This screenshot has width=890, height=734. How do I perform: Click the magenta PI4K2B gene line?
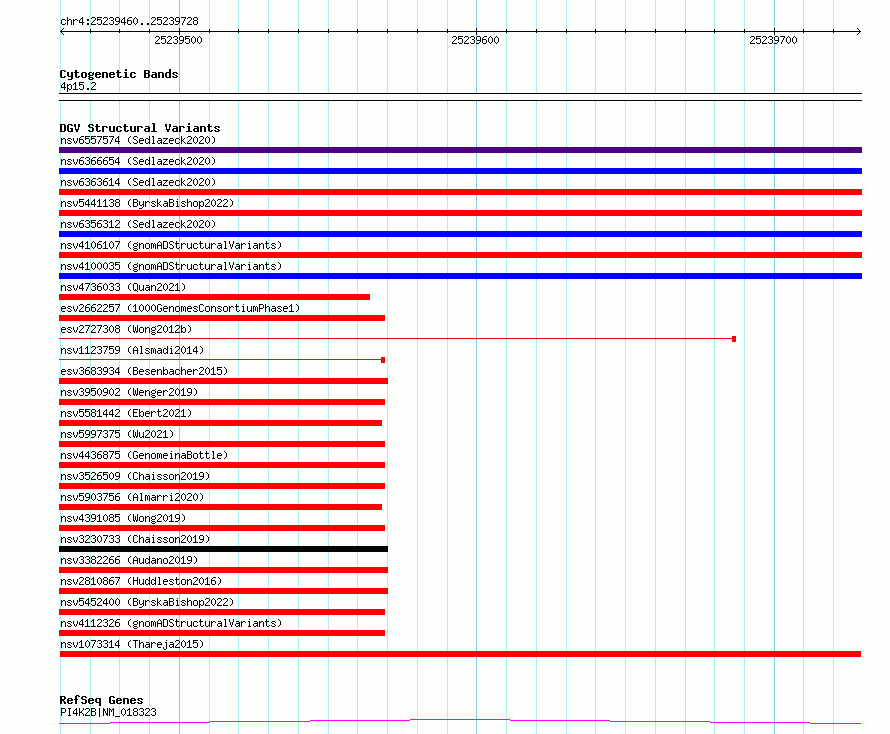click(460, 722)
